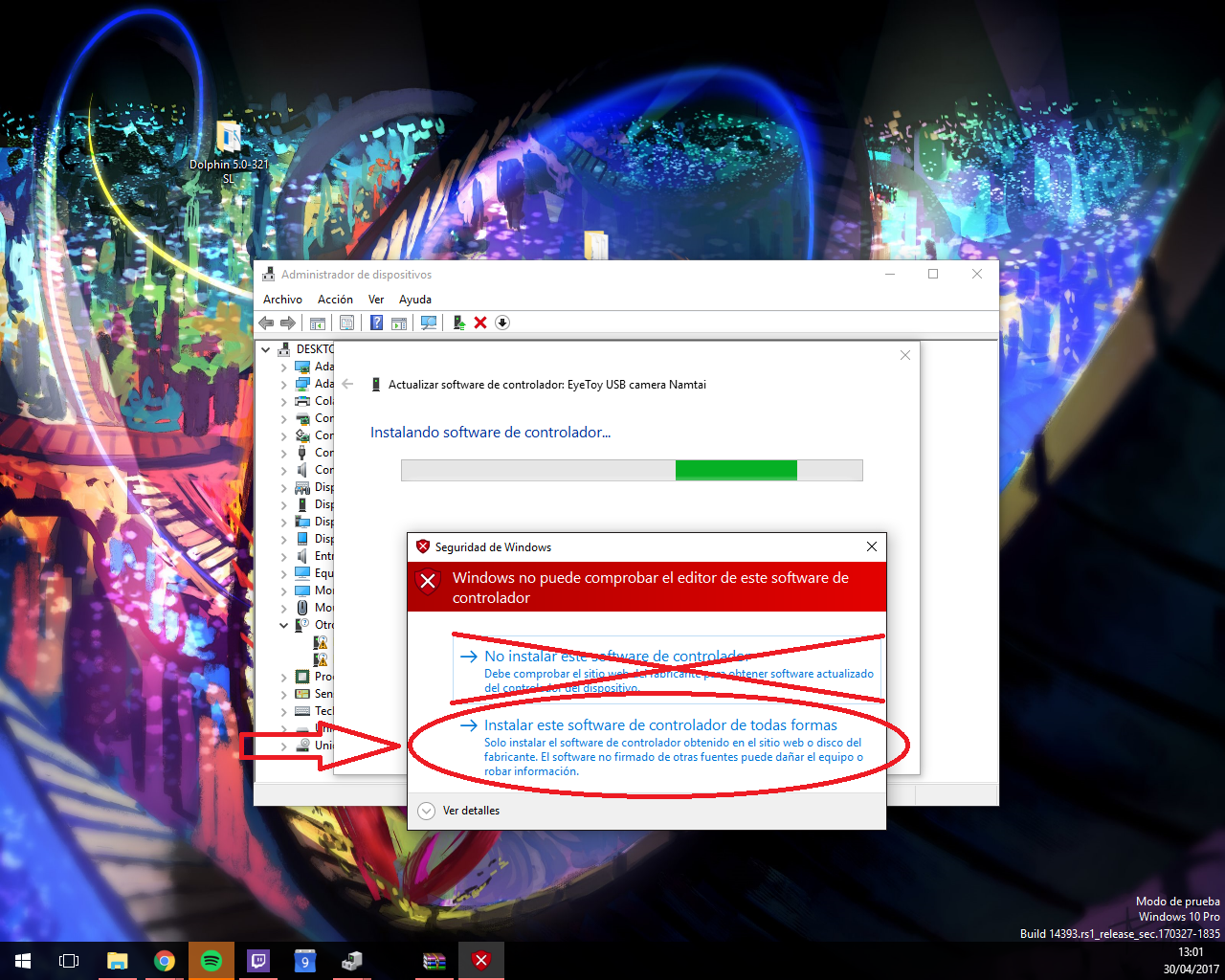Open the Acción menu
This screenshot has height=980, width=1225.
click(335, 300)
